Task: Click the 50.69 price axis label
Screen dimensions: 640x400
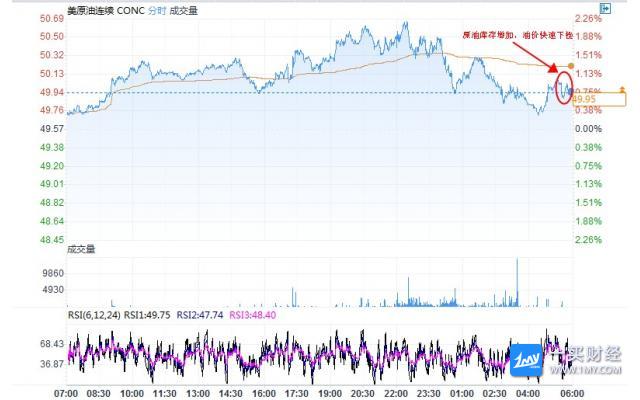Action: (x=52, y=18)
